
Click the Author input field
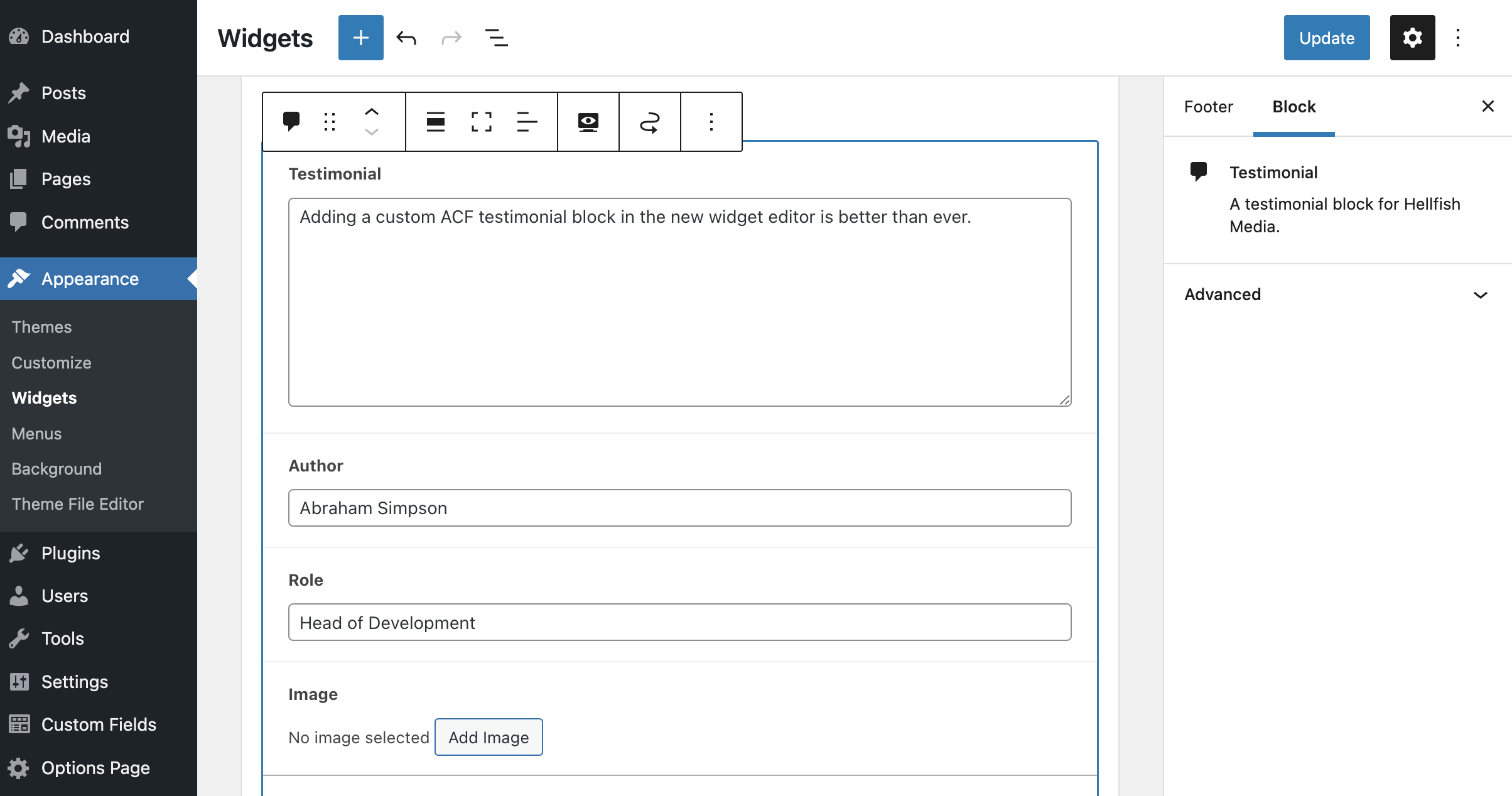(x=680, y=508)
